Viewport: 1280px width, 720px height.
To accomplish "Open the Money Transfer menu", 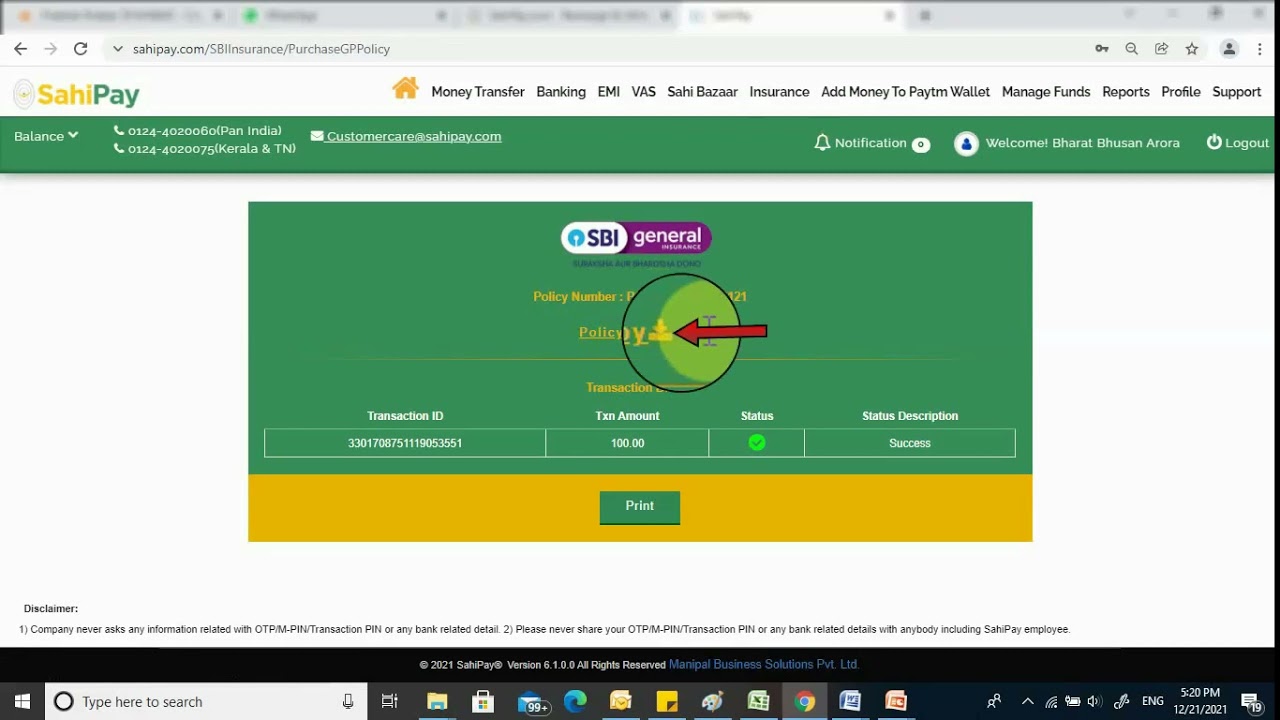I will (x=478, y=92).
